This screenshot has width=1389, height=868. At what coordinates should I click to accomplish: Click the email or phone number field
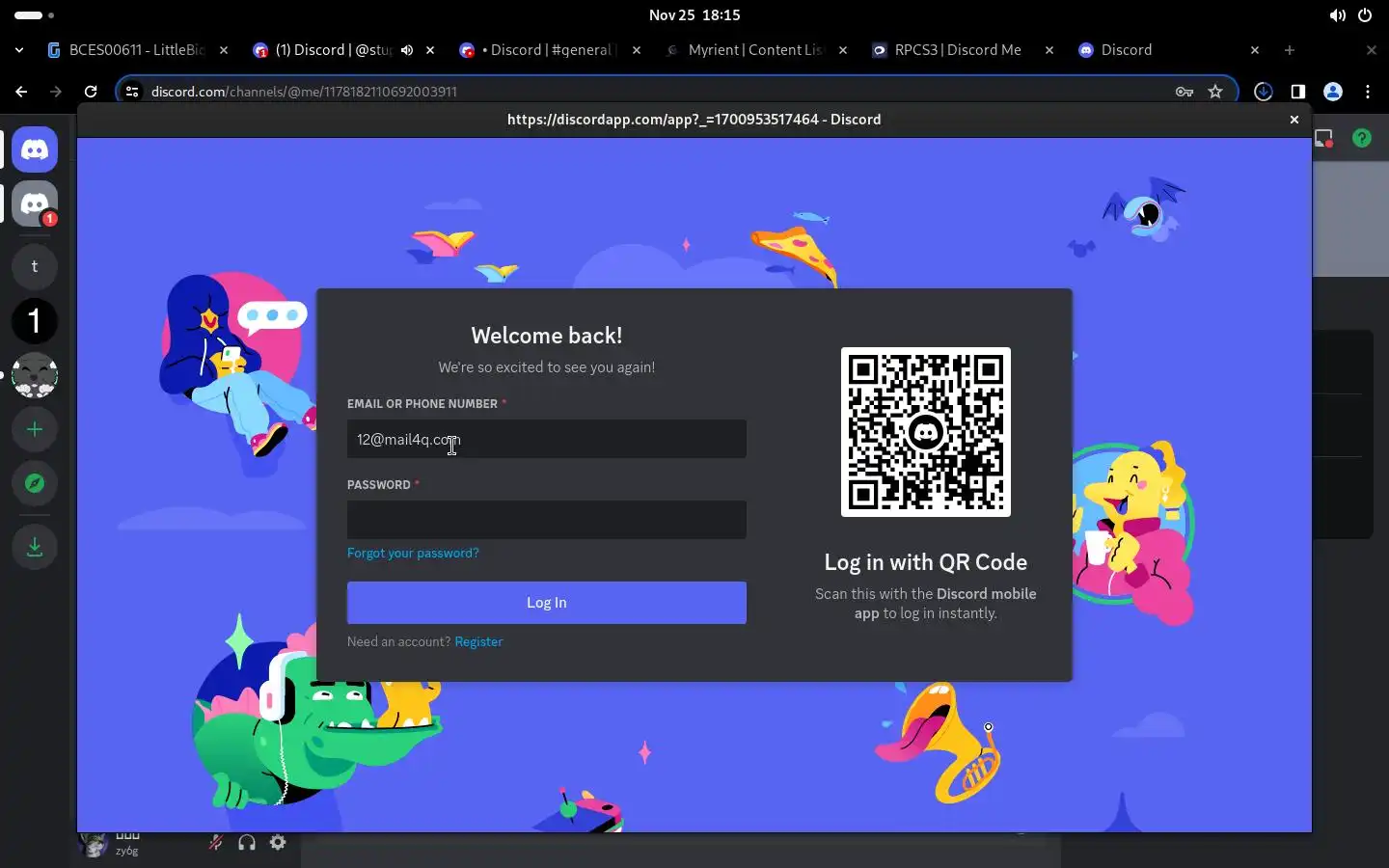547,439
